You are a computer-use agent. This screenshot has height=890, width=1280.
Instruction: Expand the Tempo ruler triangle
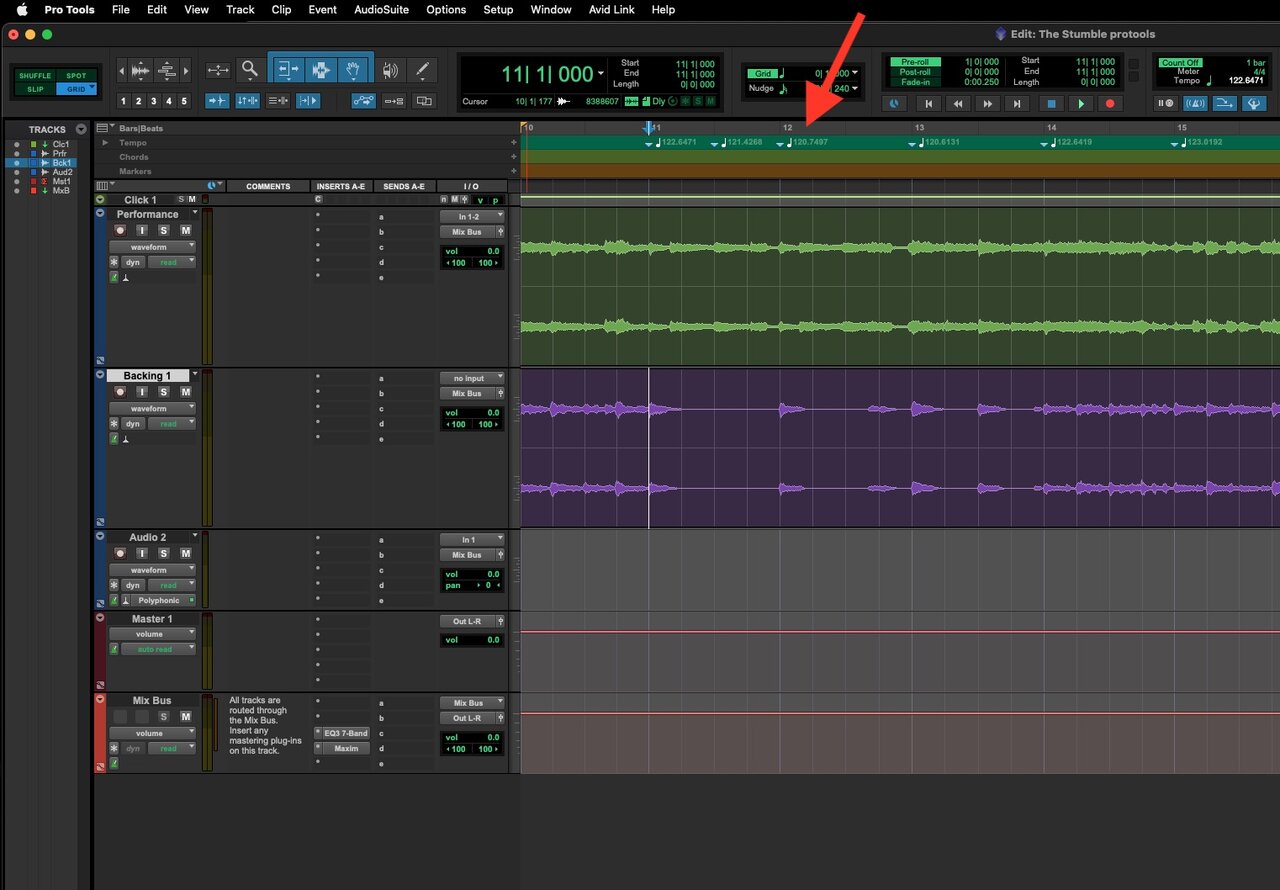click(105, 143)
